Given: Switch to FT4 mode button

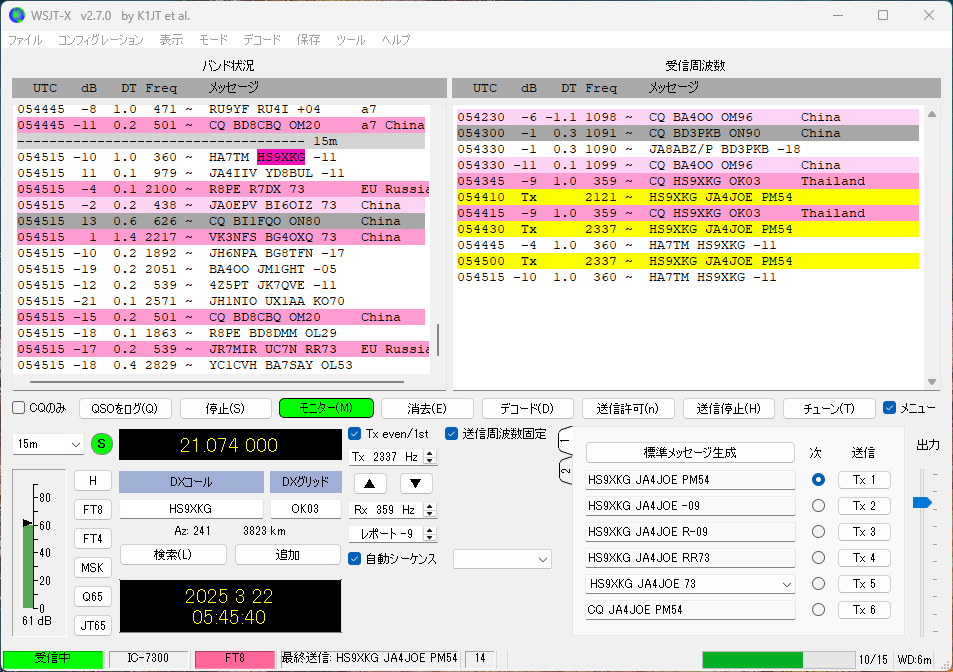Looking at the screenshot, I should pos(93,538).
